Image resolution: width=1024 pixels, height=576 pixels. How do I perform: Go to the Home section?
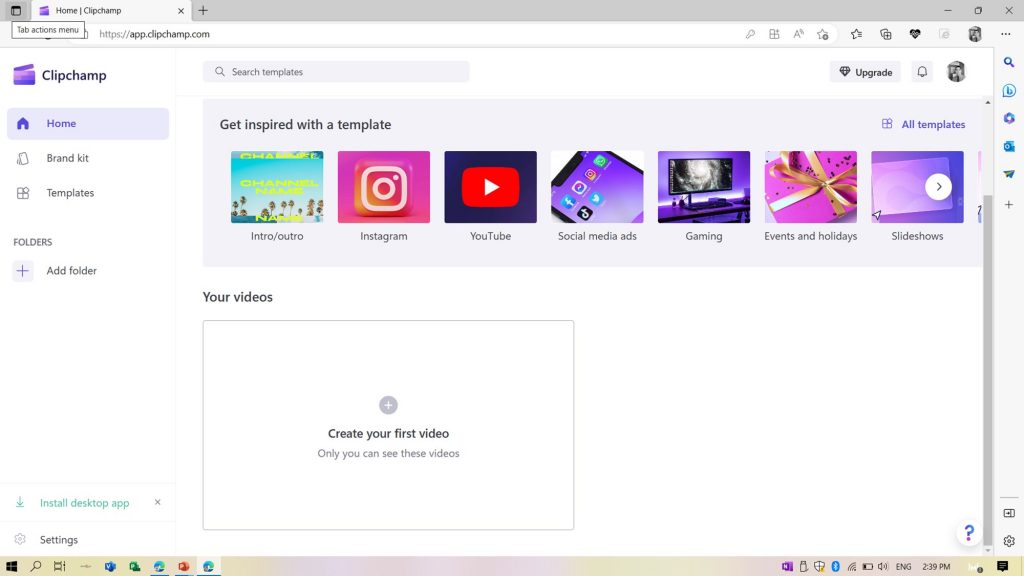point(88,123)
